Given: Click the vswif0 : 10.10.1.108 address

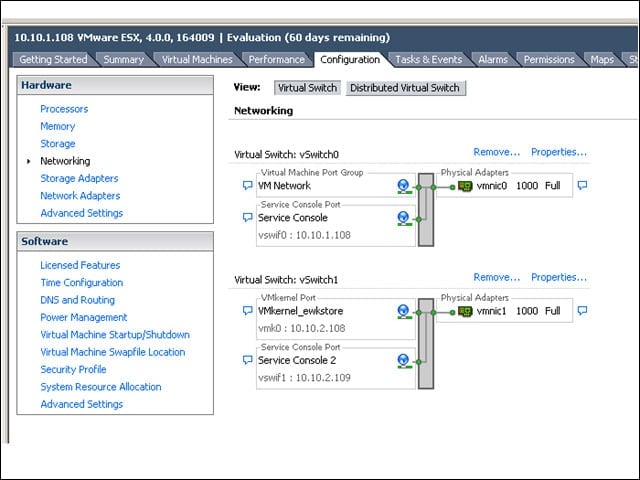Looking at the screenshot, I should pyautogui.click(x=304, y=235).
